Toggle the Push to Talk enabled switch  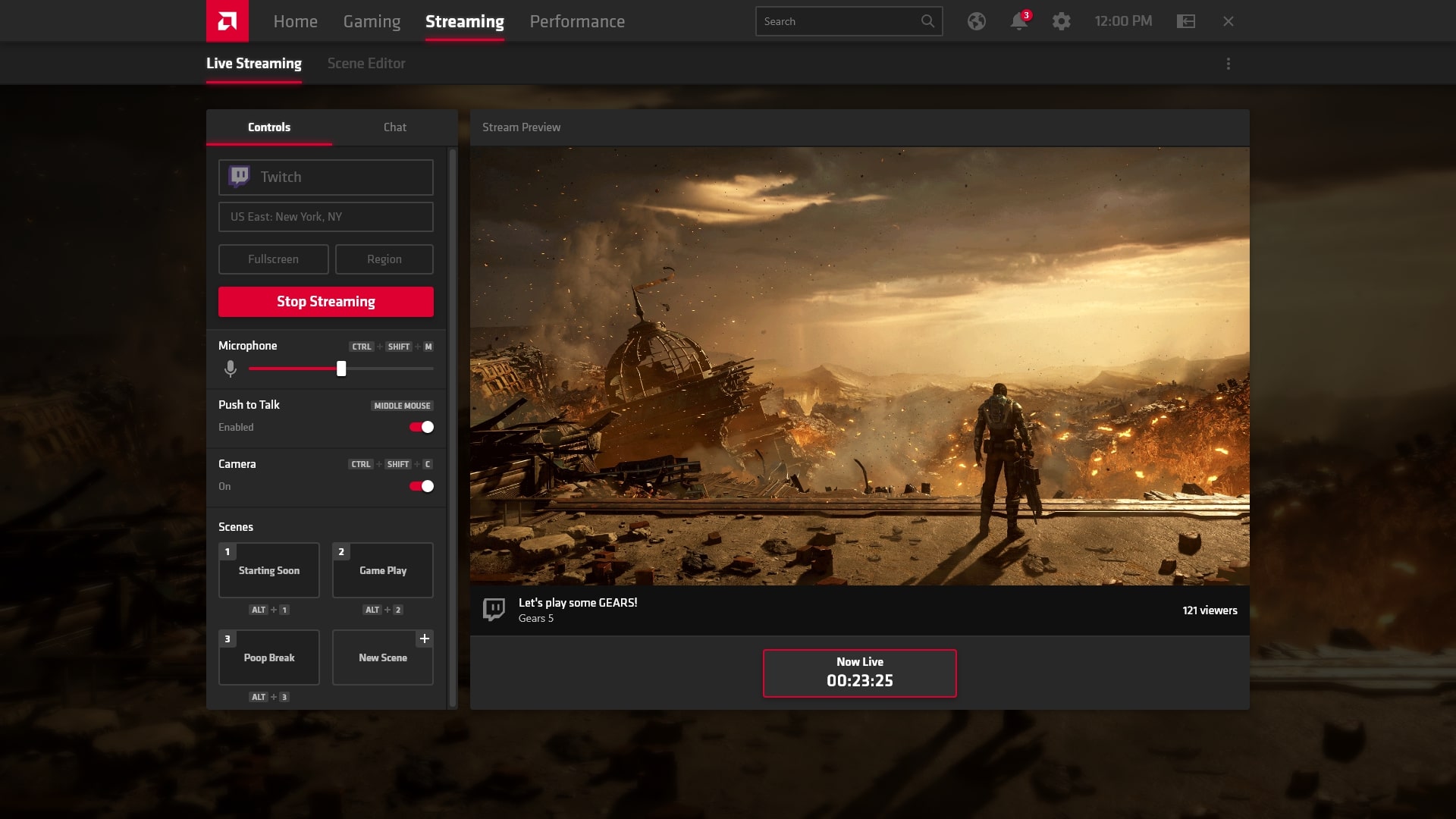coord(421,427)
